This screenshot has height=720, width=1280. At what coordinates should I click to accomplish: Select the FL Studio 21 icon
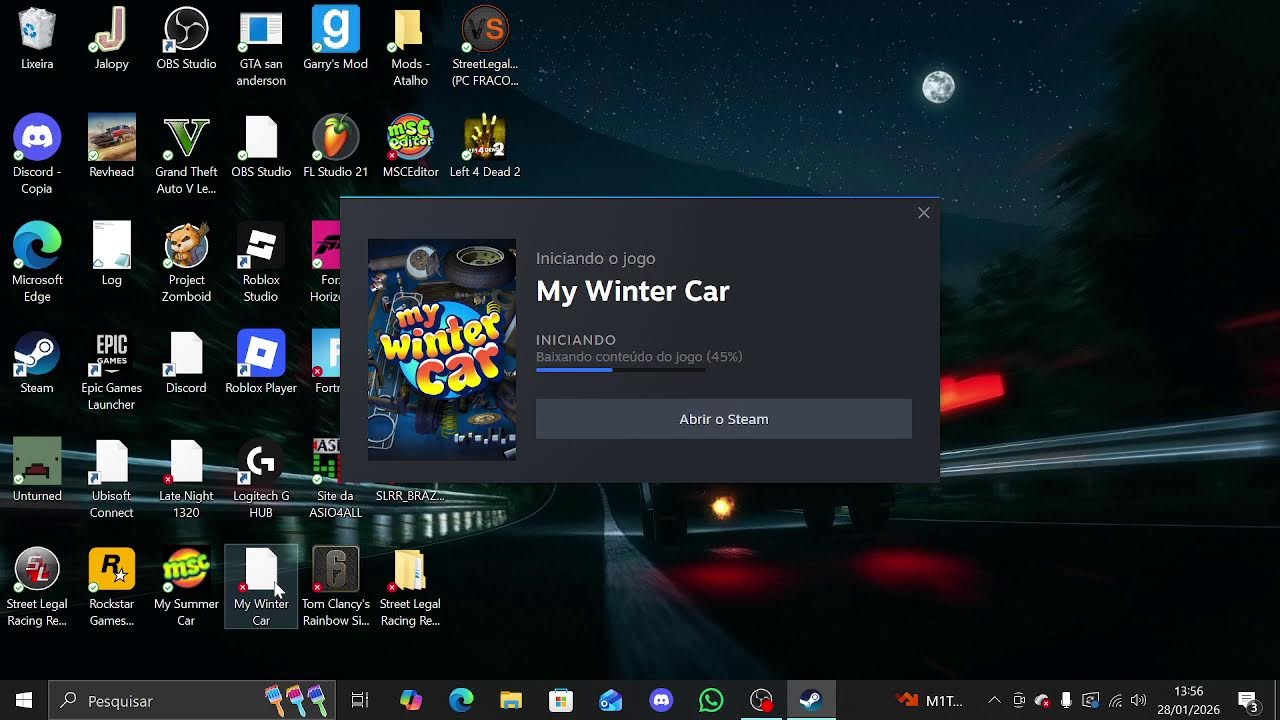336,147
